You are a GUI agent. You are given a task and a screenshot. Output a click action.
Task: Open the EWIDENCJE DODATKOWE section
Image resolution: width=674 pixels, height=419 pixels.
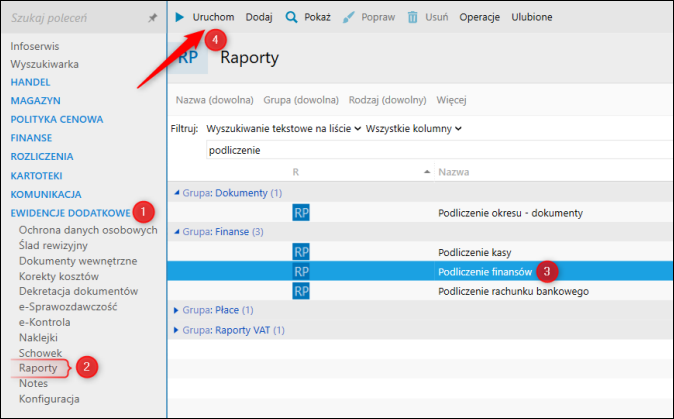coord(70,213)
